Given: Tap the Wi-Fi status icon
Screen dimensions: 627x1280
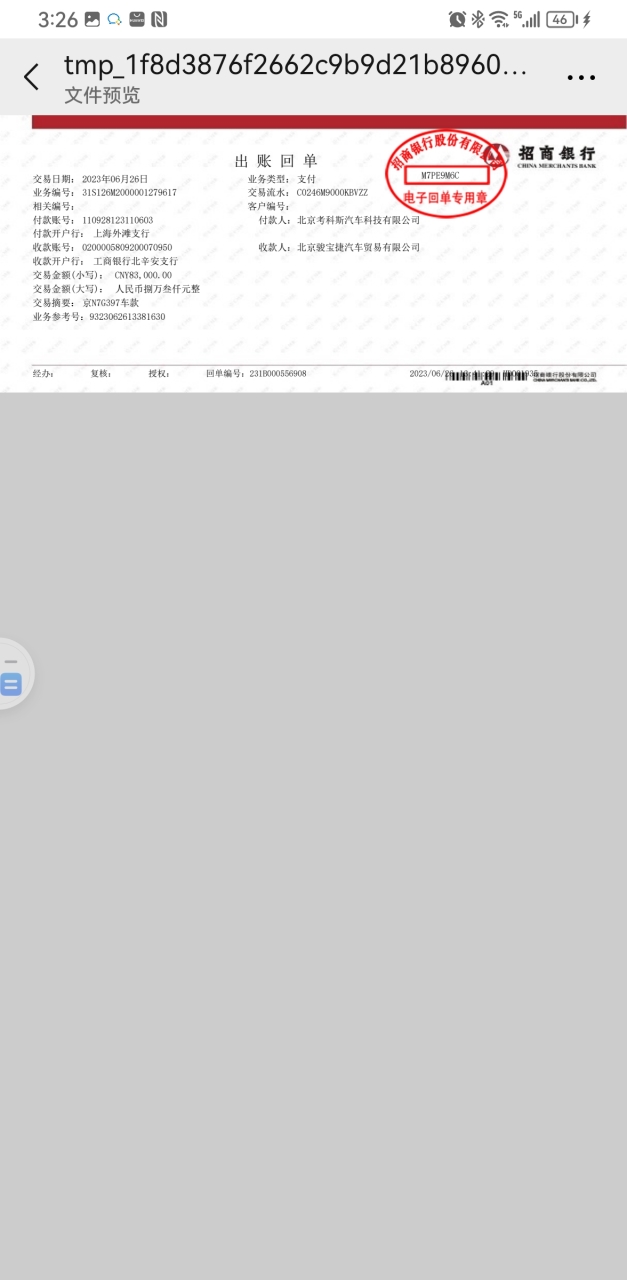Looking at the screenshot, I should [498, 19].
